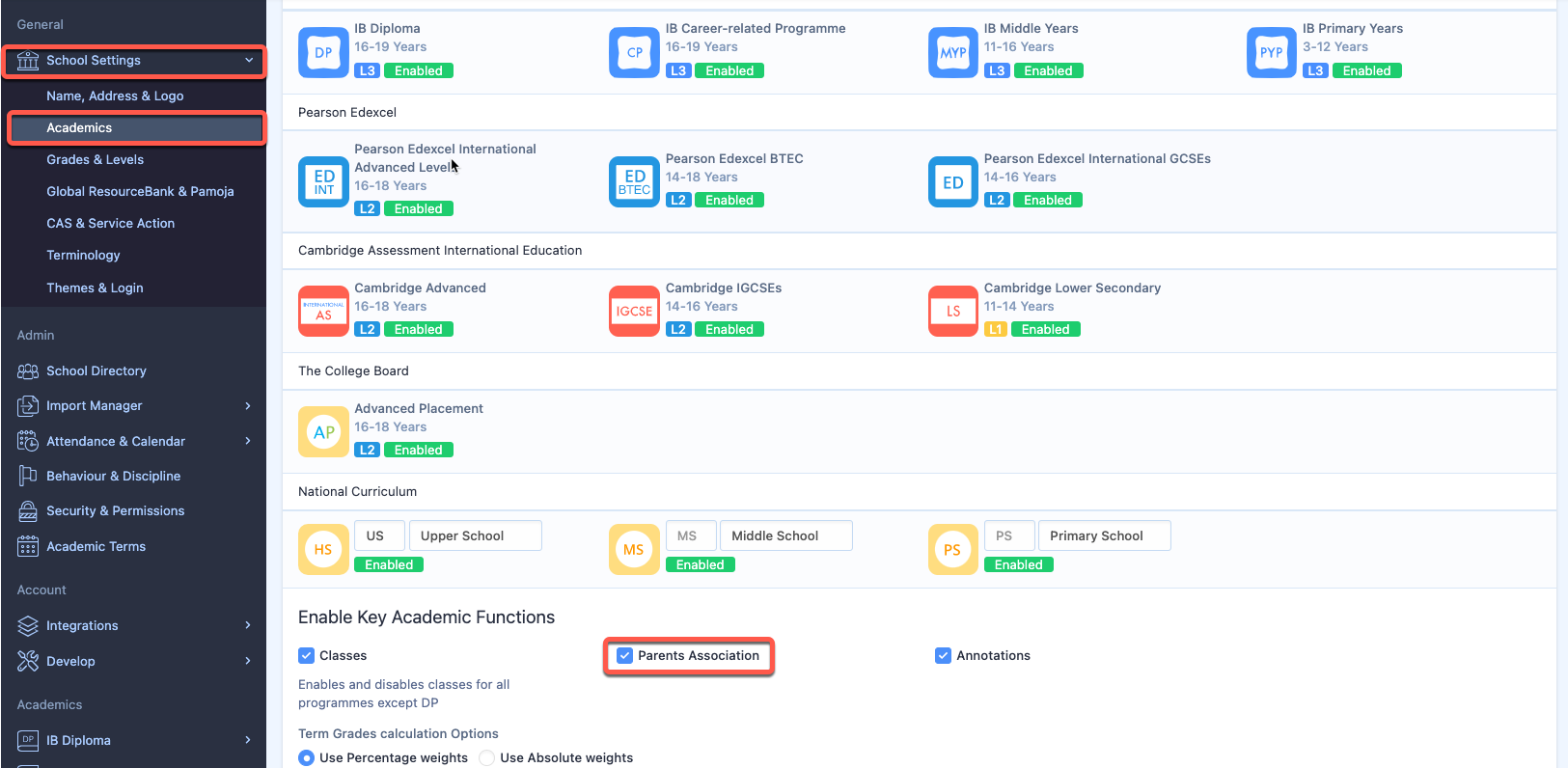This screenshot has height=768, width=1568.
Task: Click the L3 level badge for IB Middle Years
Action: 997,71
